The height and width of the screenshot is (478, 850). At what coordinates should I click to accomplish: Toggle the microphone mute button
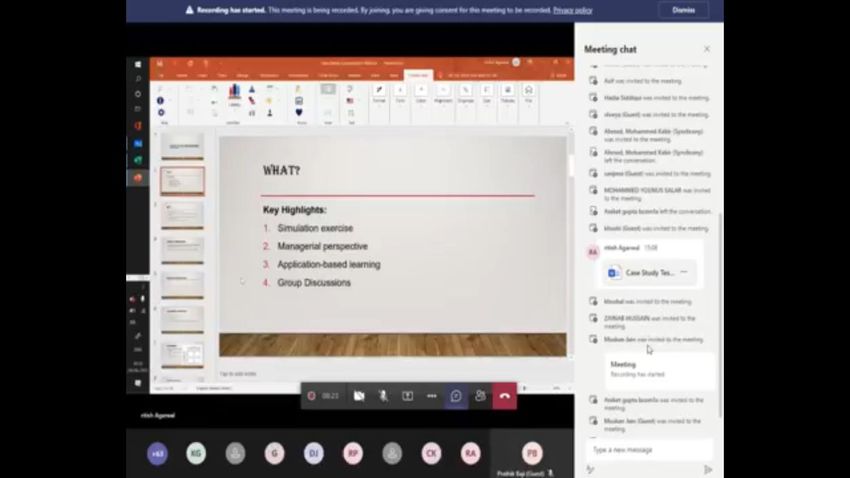(383, 396)
